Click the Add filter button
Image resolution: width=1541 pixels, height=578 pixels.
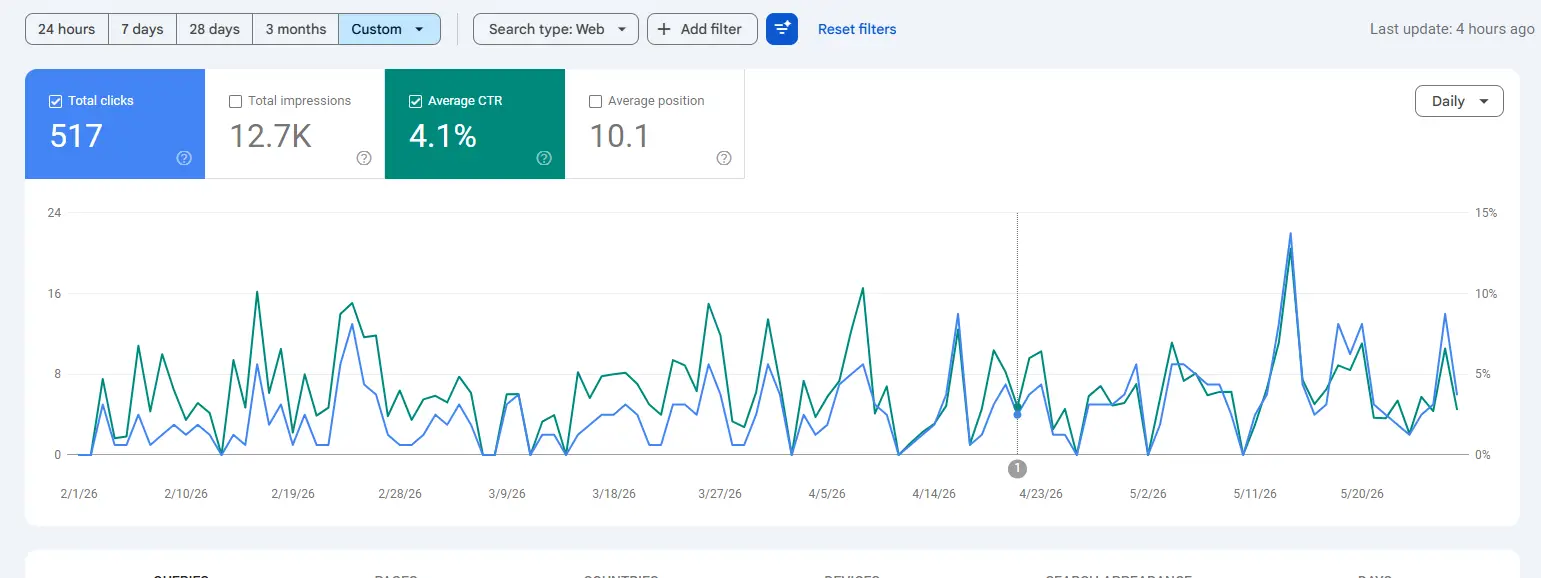coord(702,29)
